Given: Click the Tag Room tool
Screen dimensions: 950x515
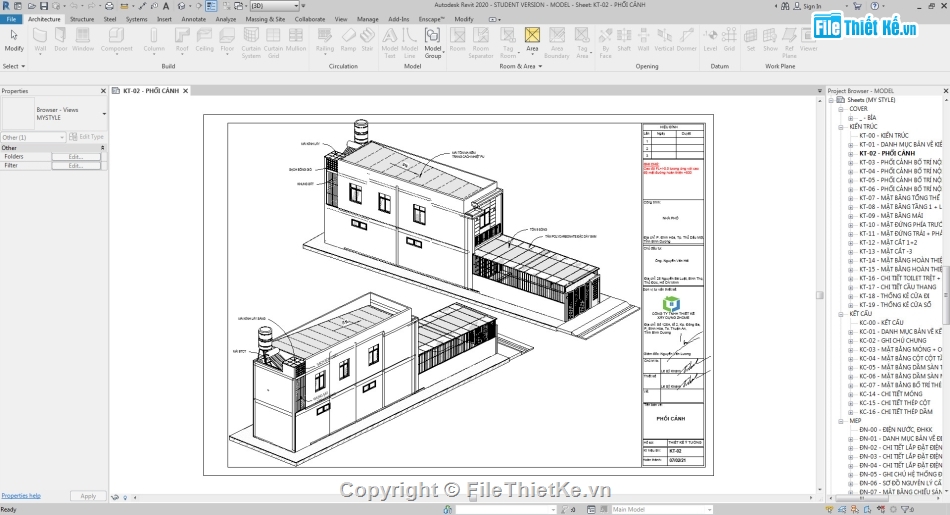Looking at the screenshot, I should 508,42.
